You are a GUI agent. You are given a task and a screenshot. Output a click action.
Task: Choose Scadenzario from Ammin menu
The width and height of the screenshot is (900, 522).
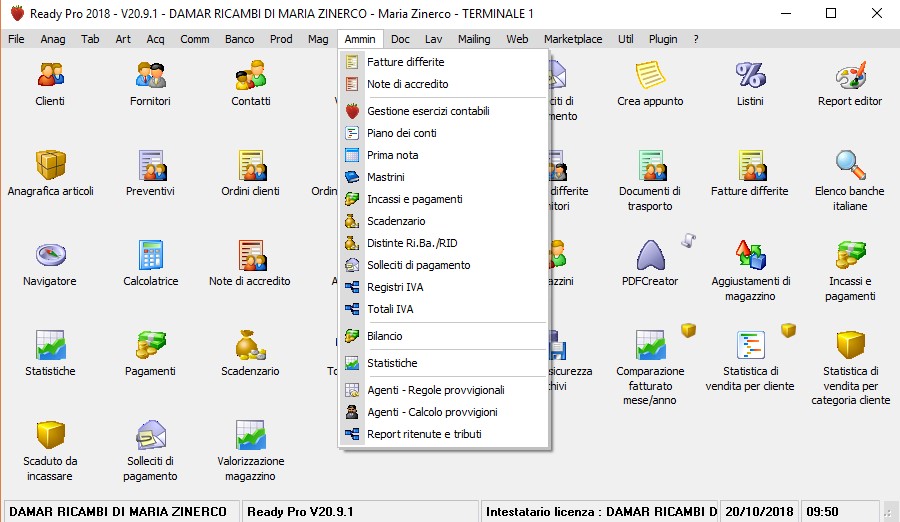tap(444, 221)
